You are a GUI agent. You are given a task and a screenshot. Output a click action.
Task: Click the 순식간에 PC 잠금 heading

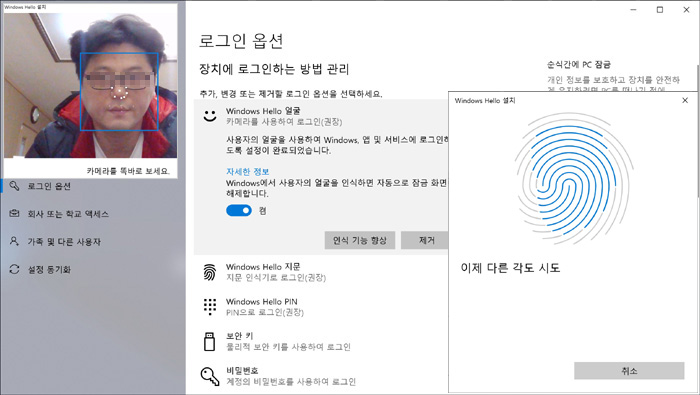579,64
